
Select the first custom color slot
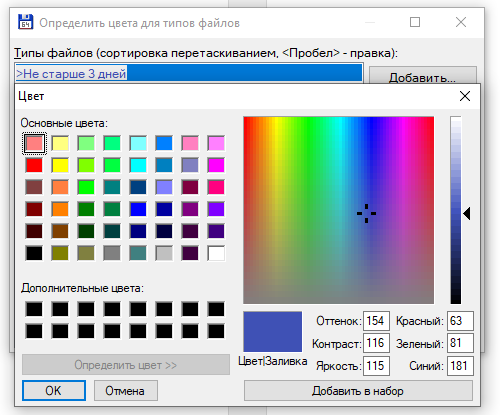(x=34, y=309)
